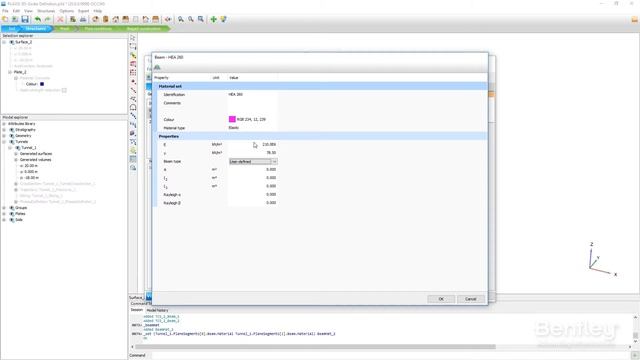Screen dimensions: 640x360
Task: Toggle visibility eye of Tunnel_1
Action: 18,148
